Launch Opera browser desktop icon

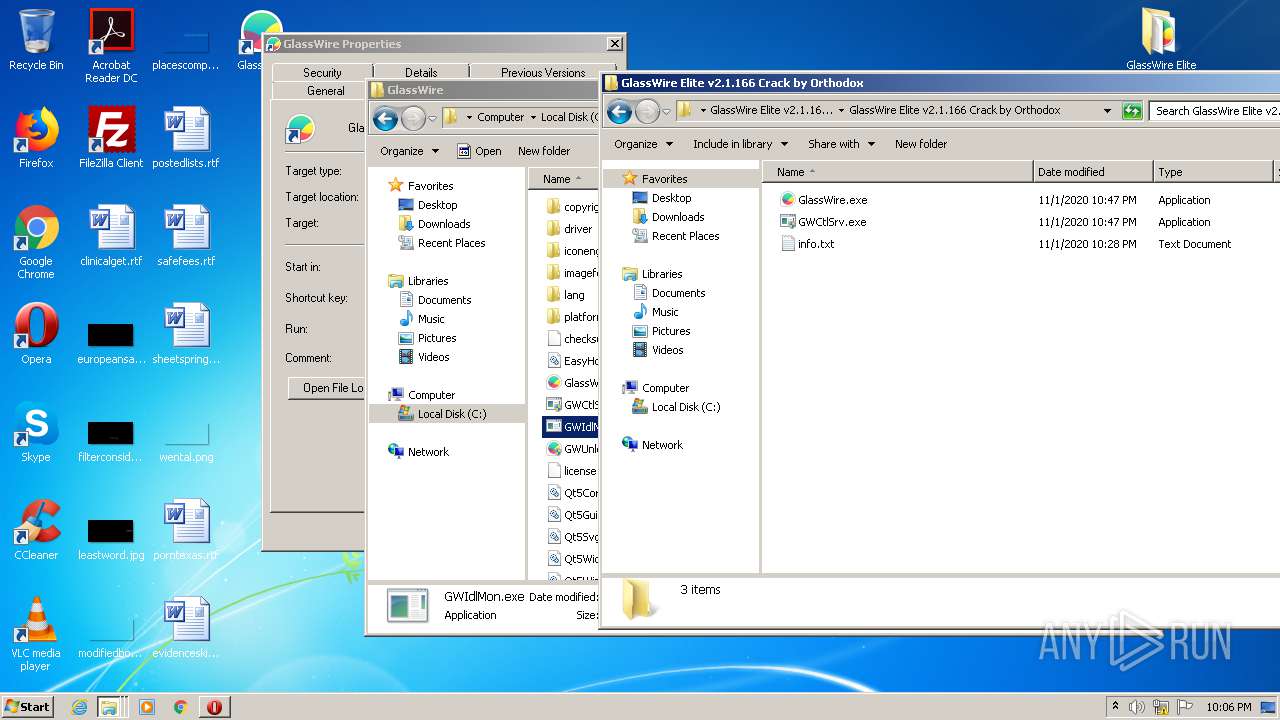point(36,334)
